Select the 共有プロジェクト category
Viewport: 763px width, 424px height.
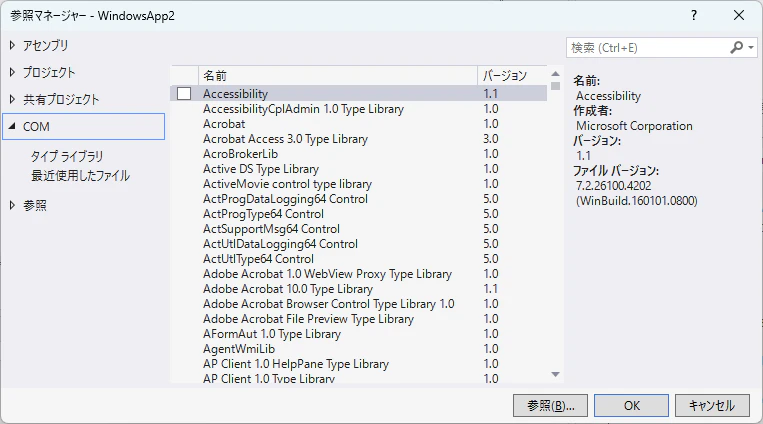coord(61,99)
